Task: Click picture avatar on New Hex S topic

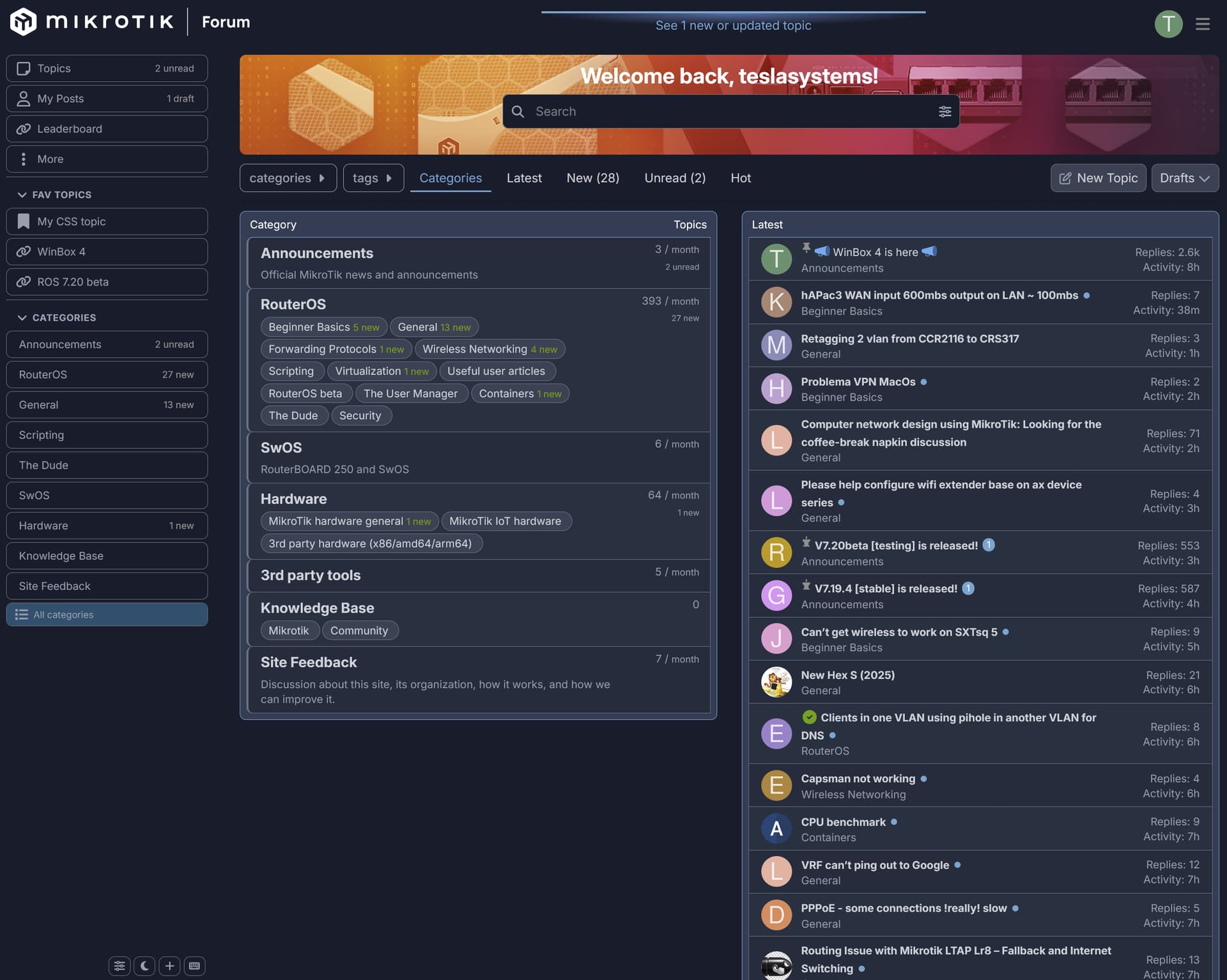Action: tap(776, 682)
